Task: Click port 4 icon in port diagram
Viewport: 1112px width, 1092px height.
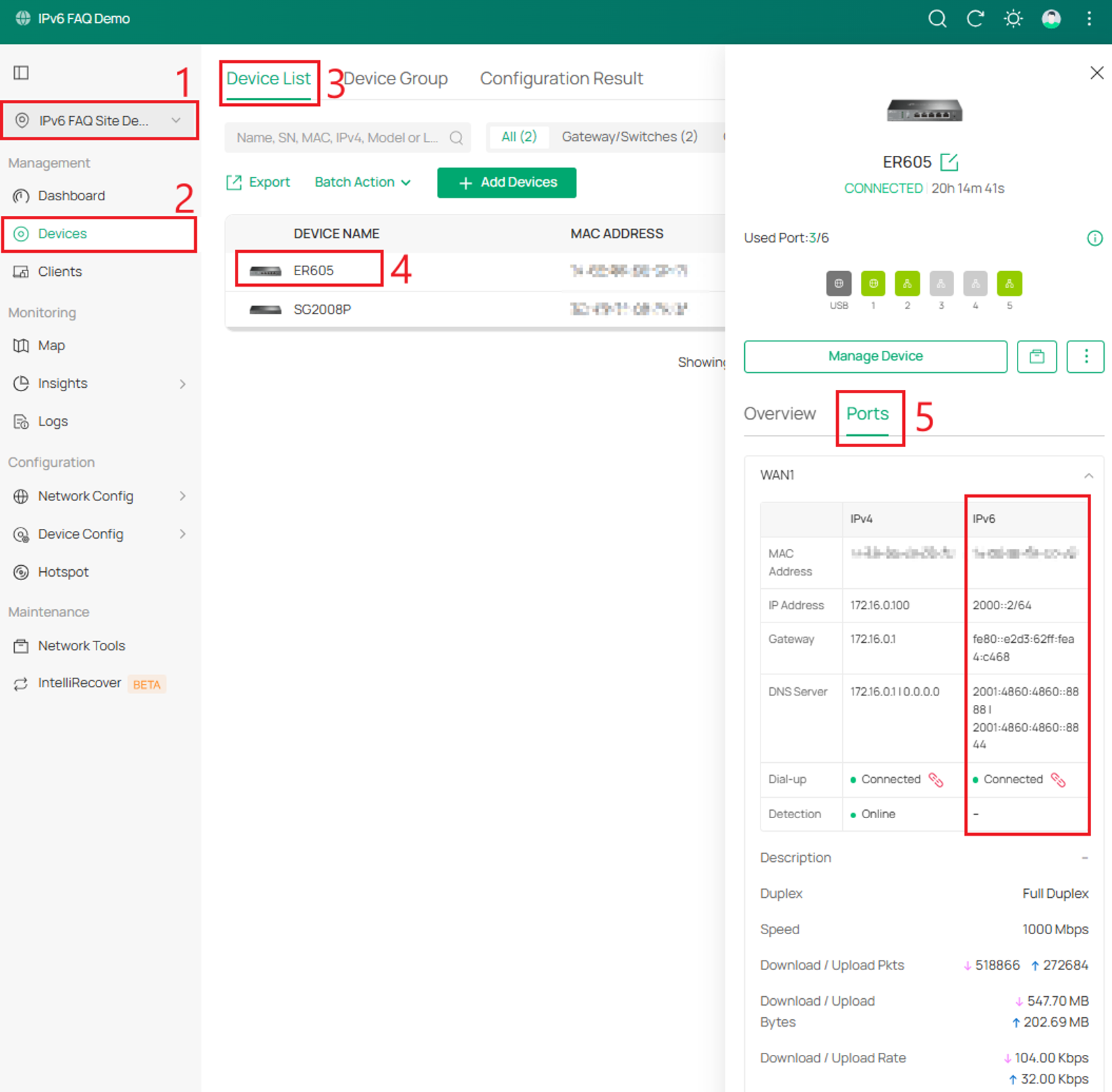Action: tap(975, 284)
